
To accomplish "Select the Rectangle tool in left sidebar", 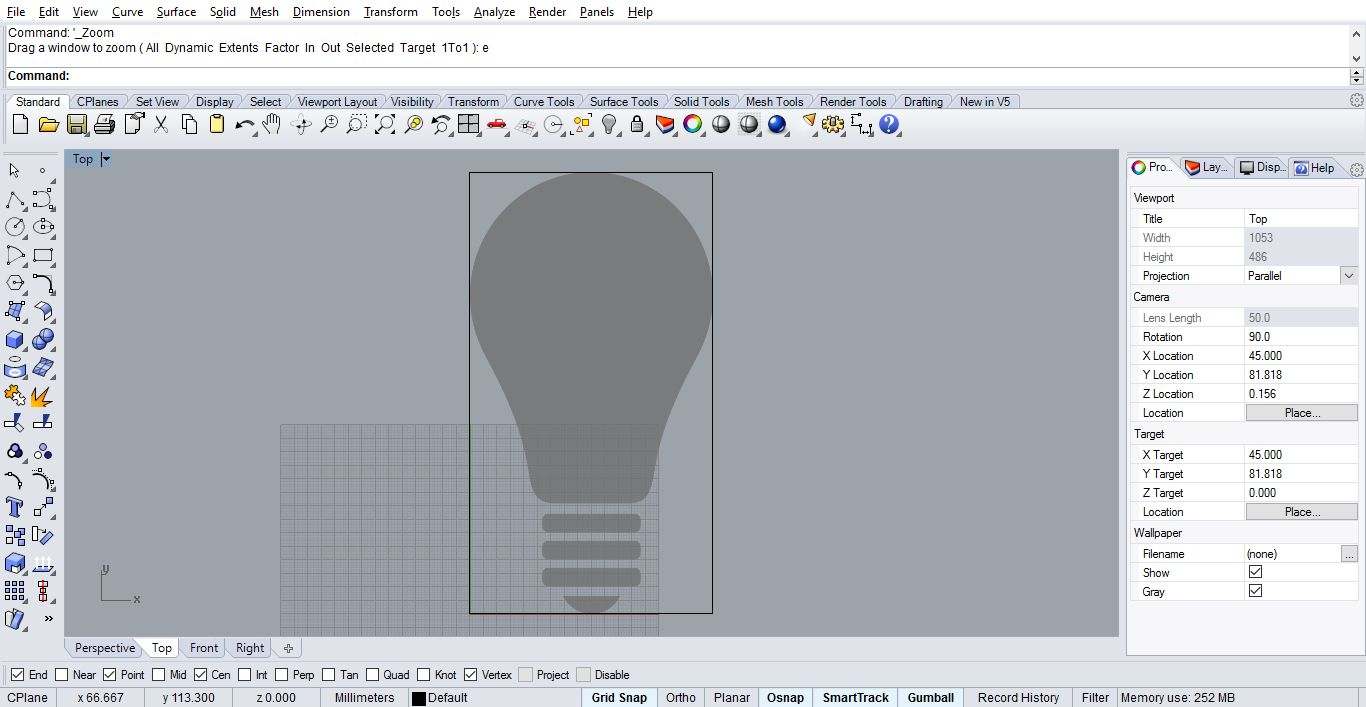I will pyautogui.click(x=43, y=255).
